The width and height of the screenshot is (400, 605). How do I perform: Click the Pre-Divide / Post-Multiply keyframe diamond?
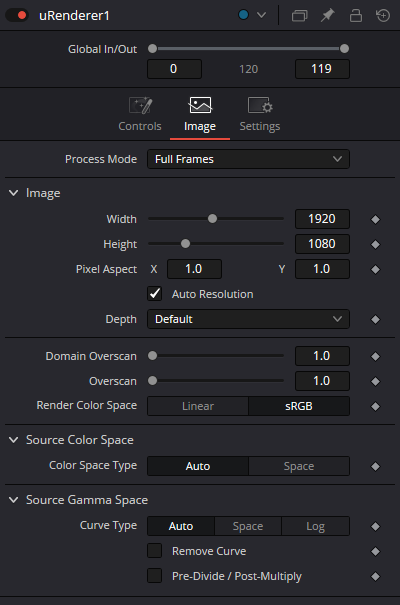click(375, 577)
